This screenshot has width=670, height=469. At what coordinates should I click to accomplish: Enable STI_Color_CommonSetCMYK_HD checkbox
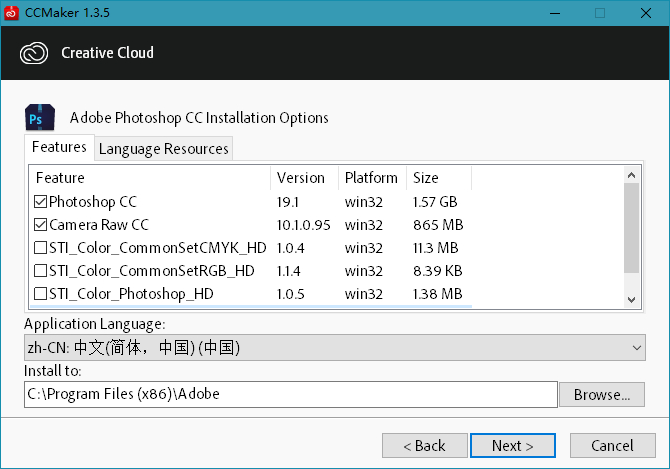[40, 248]
